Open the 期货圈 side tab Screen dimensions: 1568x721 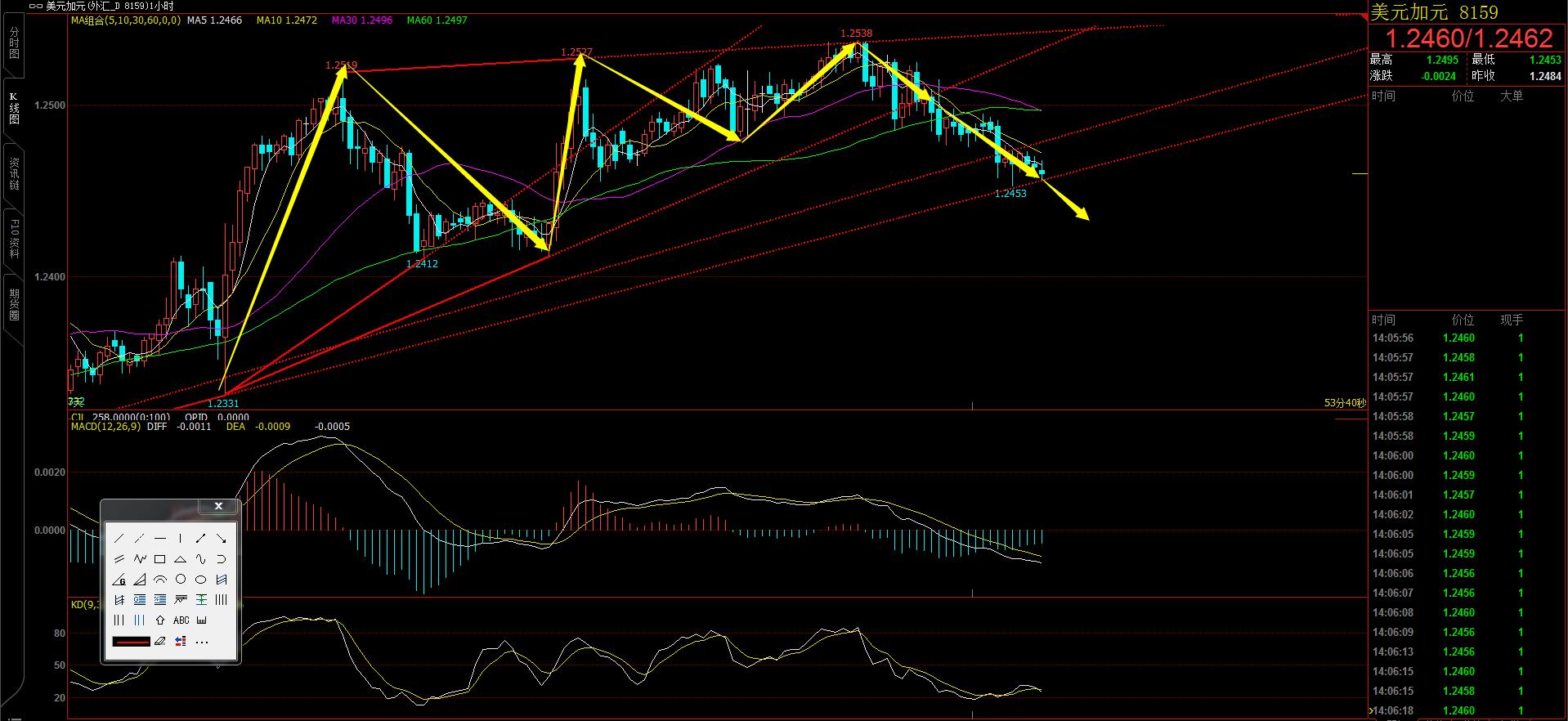click(14, 304)
